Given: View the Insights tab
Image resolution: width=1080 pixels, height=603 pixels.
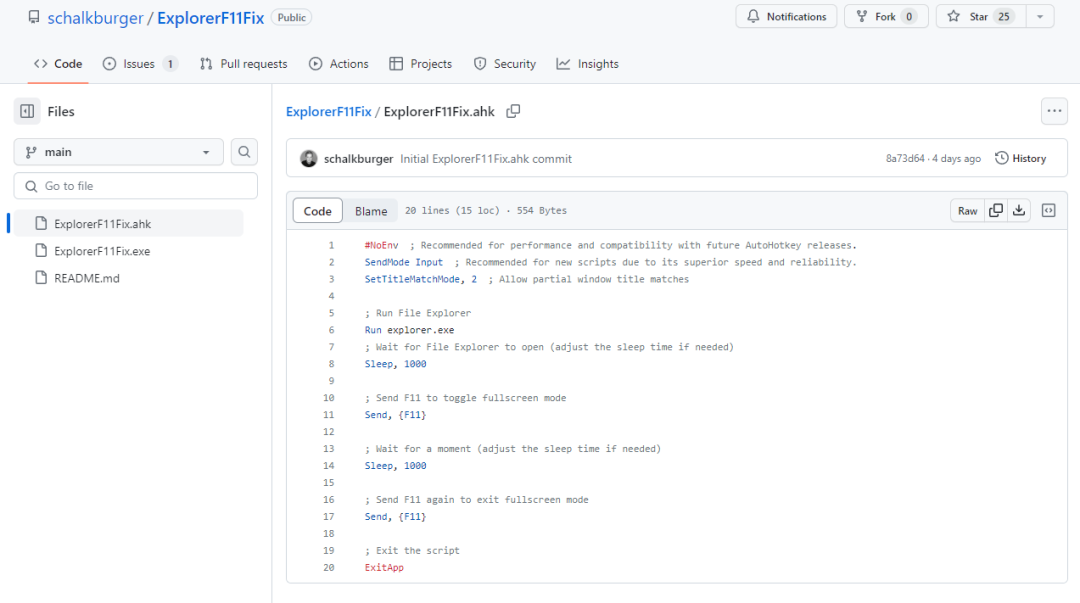Looking at the screenshot, I should tap(588, 64).
